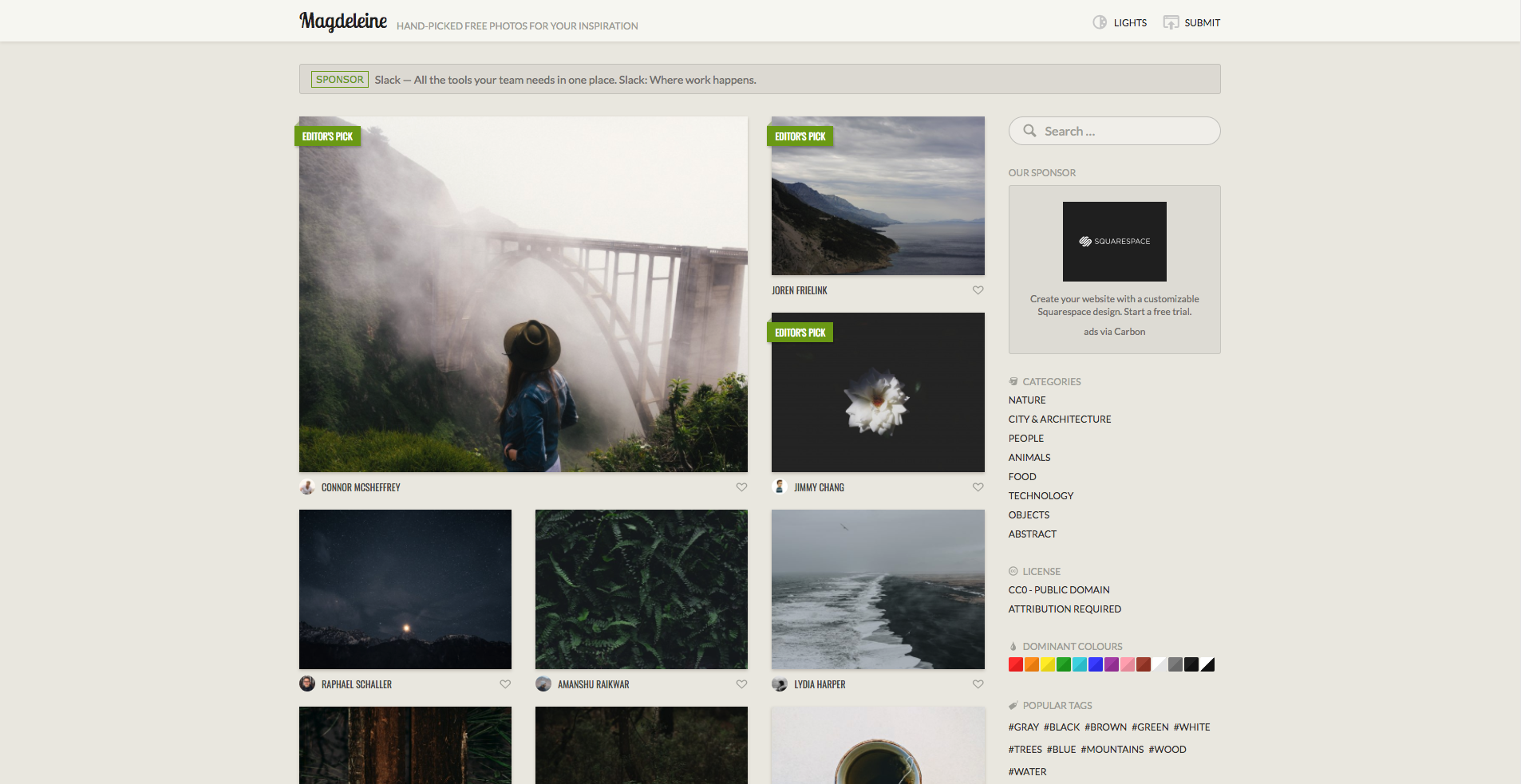Image resolution: width=1521 pixels, height=784 pixels.
Task: Open the #GRAY tag
Action: point(1024,727)
